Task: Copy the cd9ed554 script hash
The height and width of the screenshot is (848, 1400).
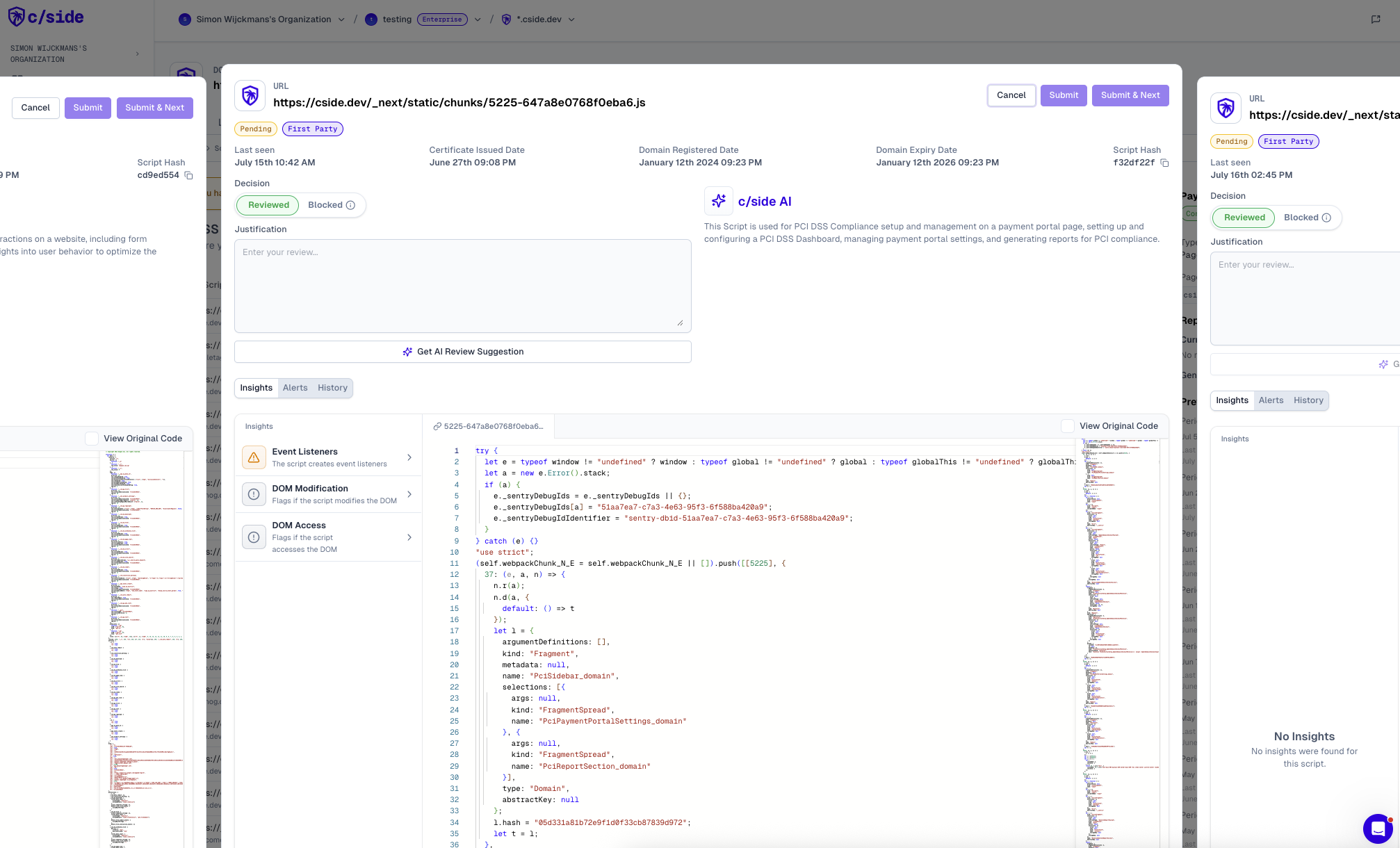Action: (188, 175)
